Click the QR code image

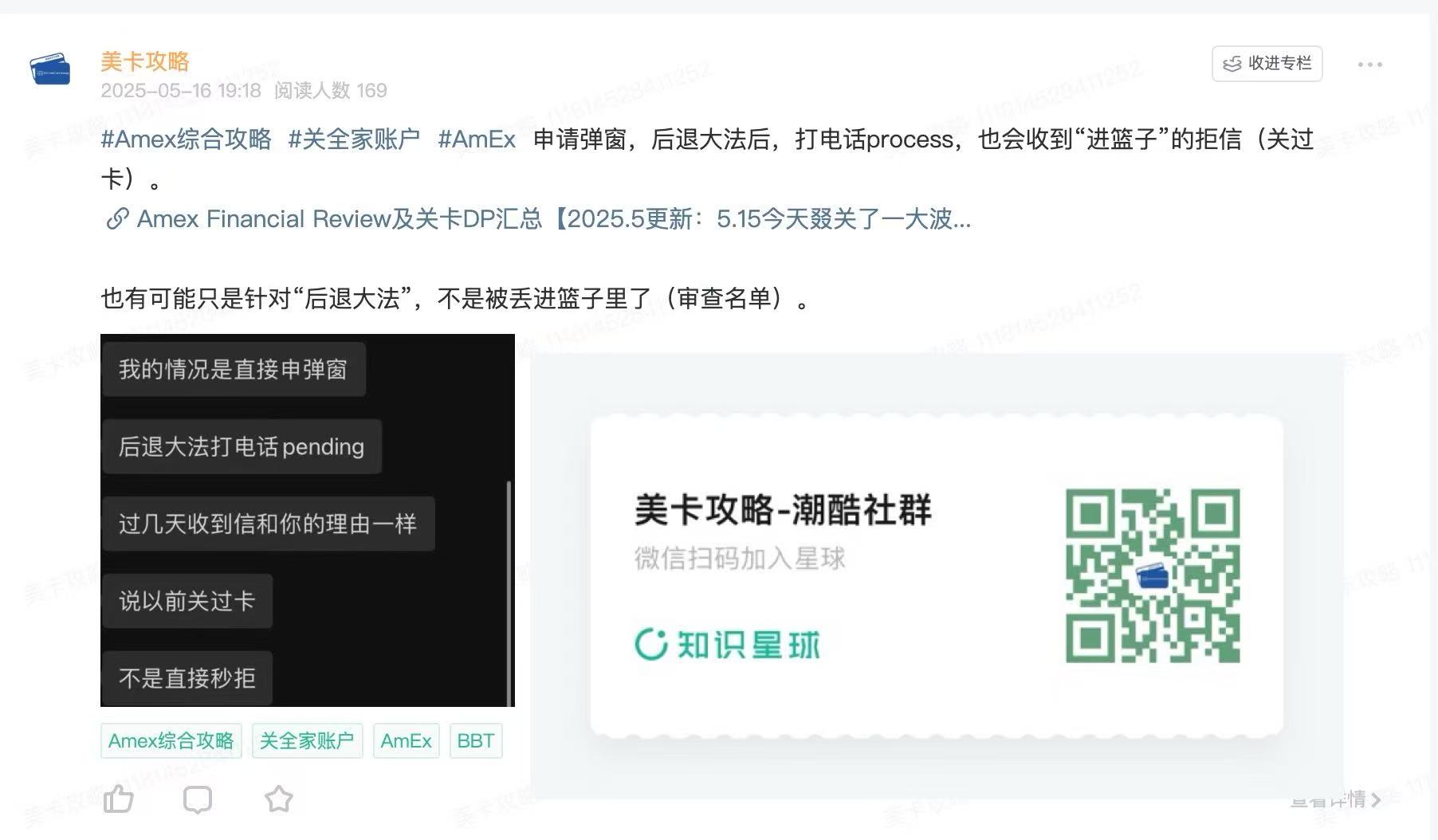pos(1153,575)
